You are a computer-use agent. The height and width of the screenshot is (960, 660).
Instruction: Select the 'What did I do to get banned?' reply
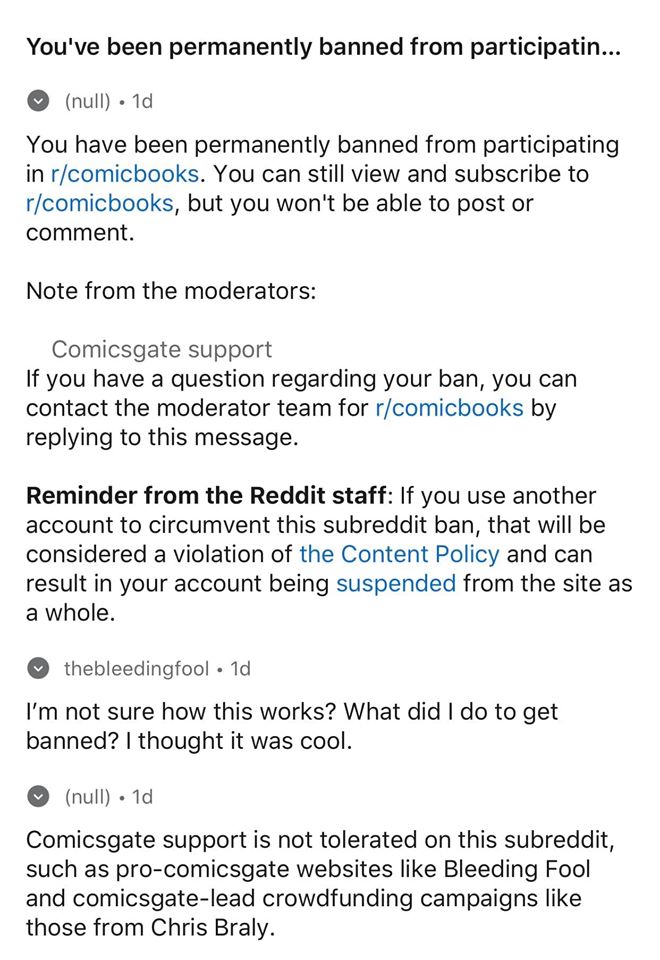[290, 727]
